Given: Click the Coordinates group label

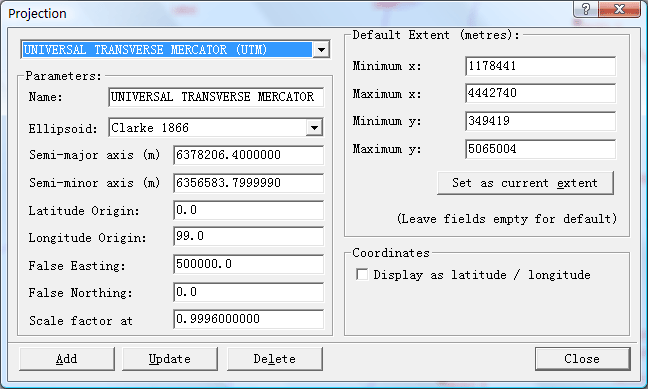Looking at the screenshot, I should 391,253.
